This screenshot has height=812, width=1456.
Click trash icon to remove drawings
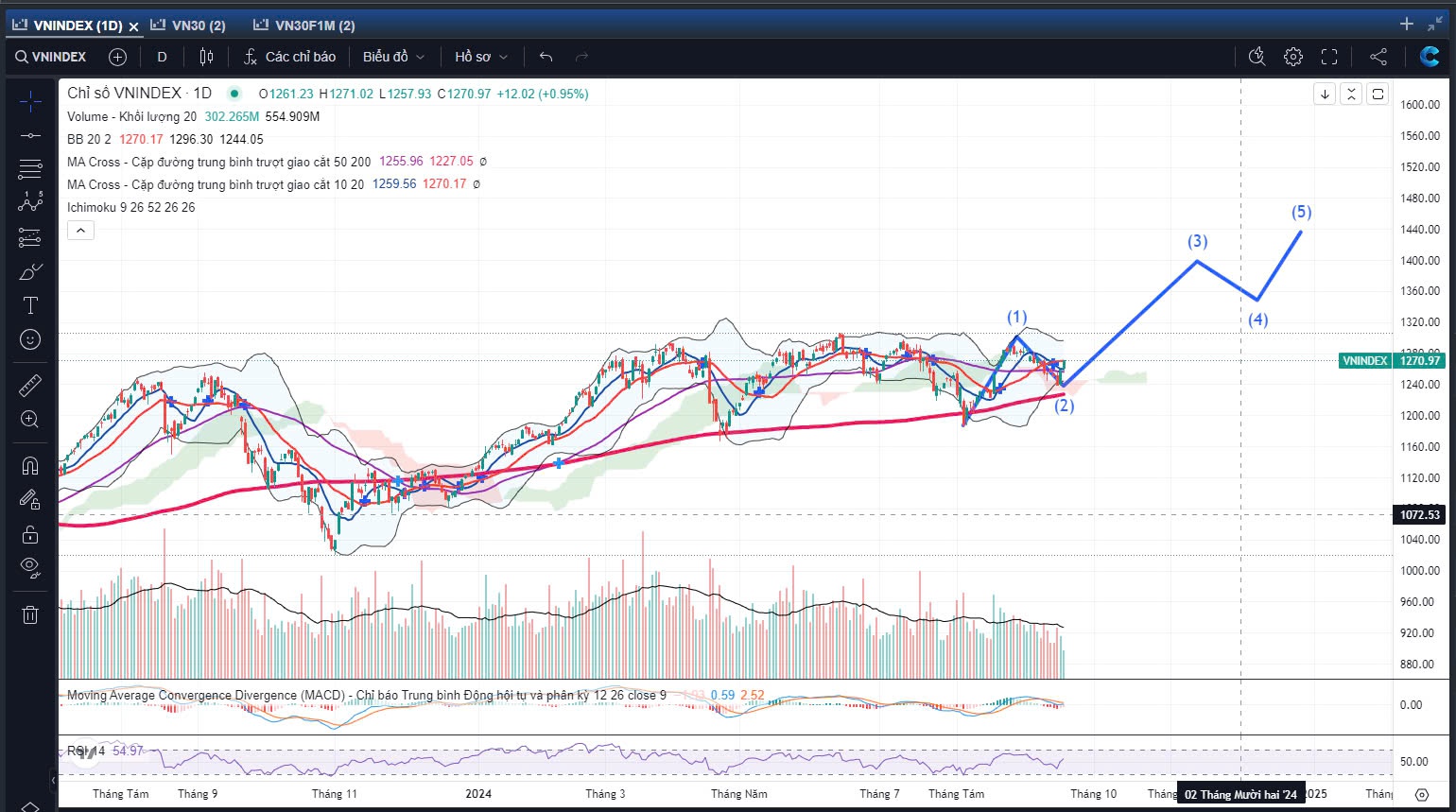coord(30,614)
